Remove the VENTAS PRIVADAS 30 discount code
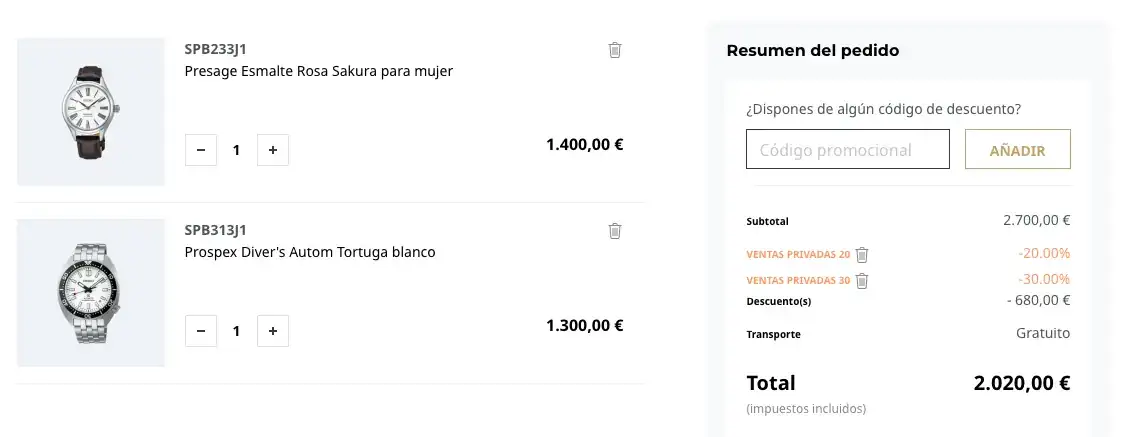This screenshot has width=1137, height=437. tap(861, 280)
